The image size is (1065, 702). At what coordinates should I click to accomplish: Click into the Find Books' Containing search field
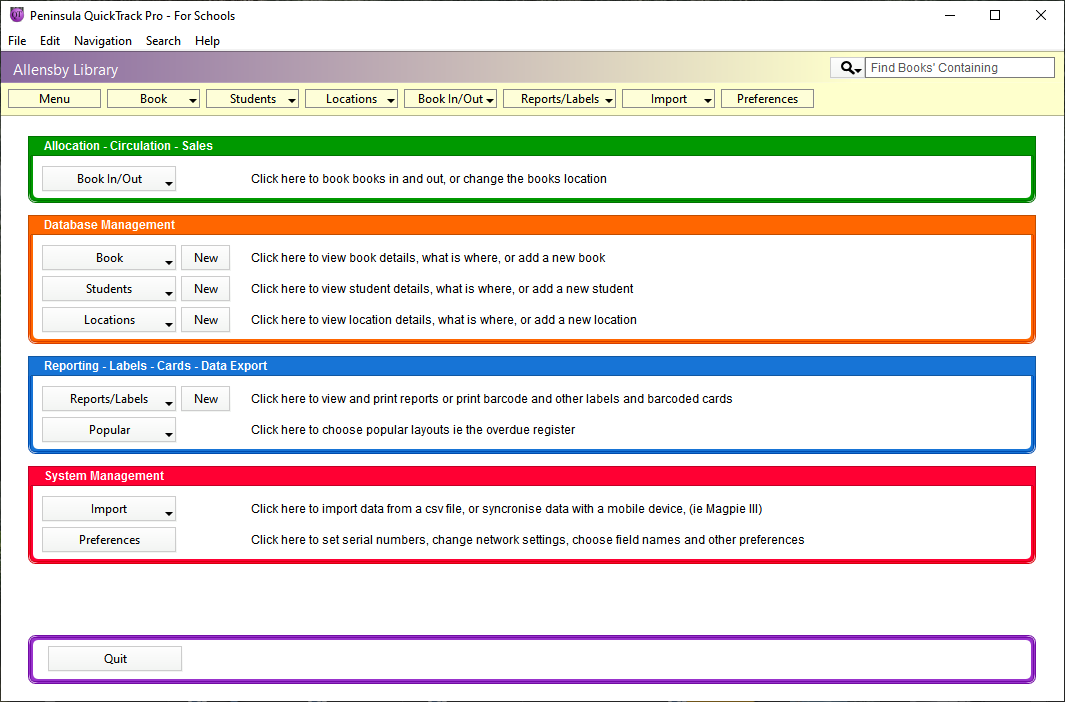tap(959, 68)
